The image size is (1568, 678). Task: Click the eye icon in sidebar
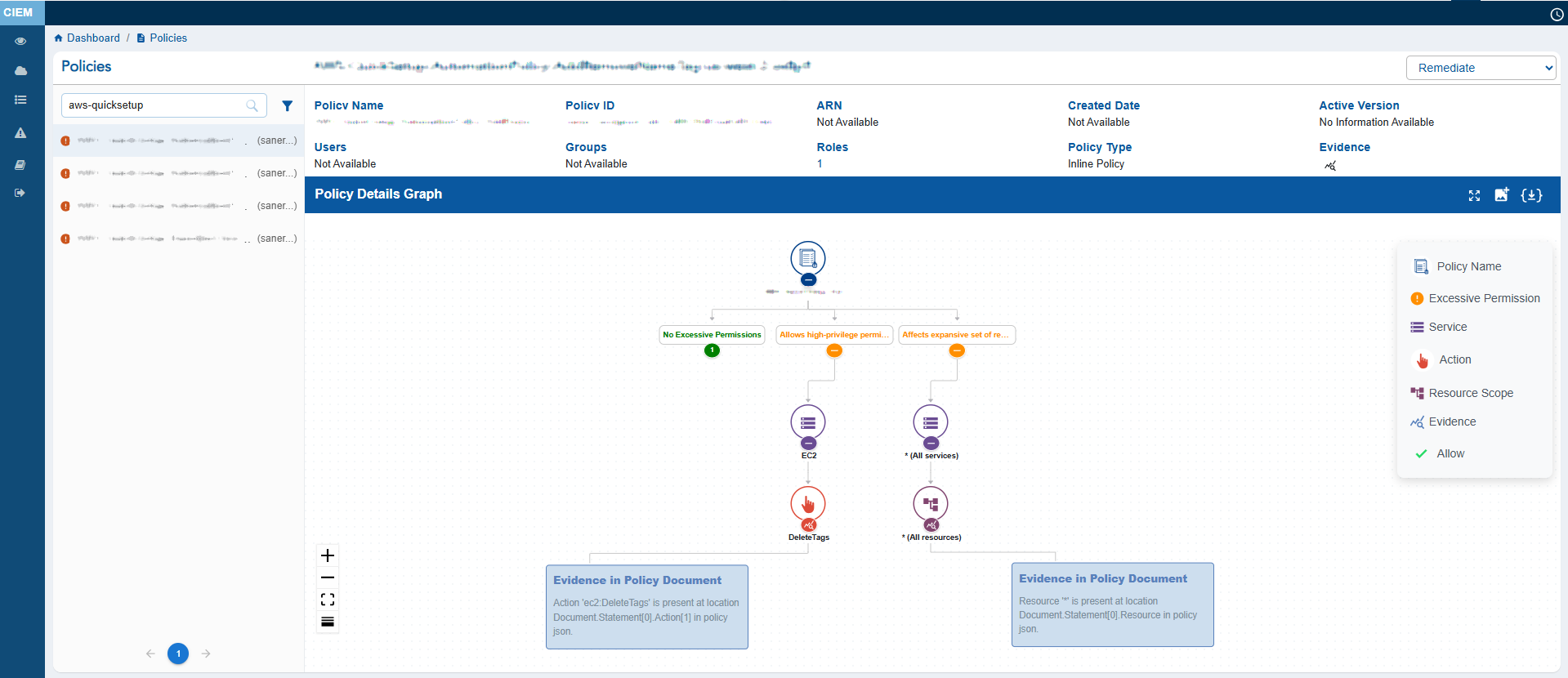pyautogui.click(x=20, y=41)
